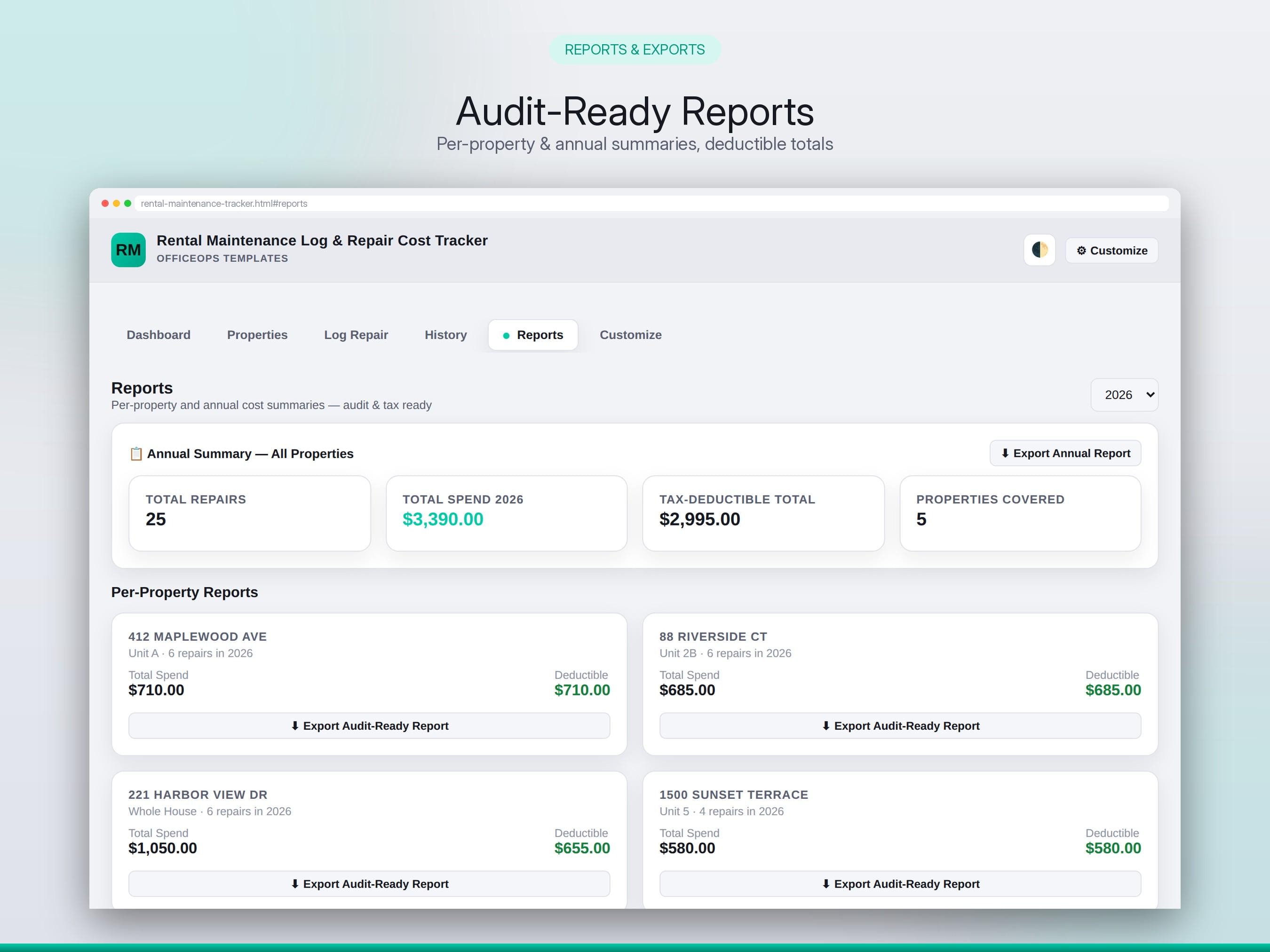Click the Tax-Deductible Total $2,995.00

pyautogui.click(x=699, y=519)
